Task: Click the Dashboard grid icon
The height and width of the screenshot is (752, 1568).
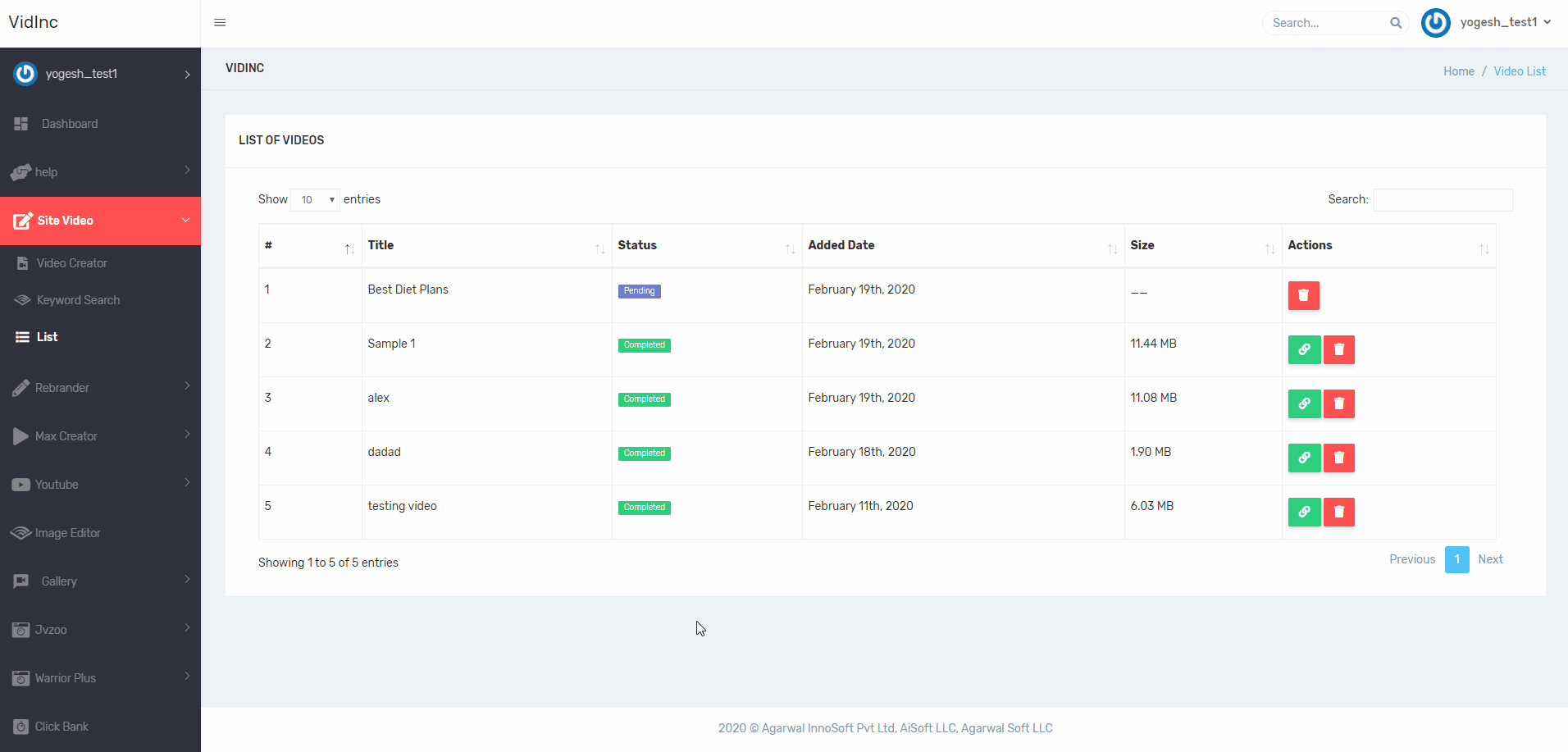Action: point(21,124)
